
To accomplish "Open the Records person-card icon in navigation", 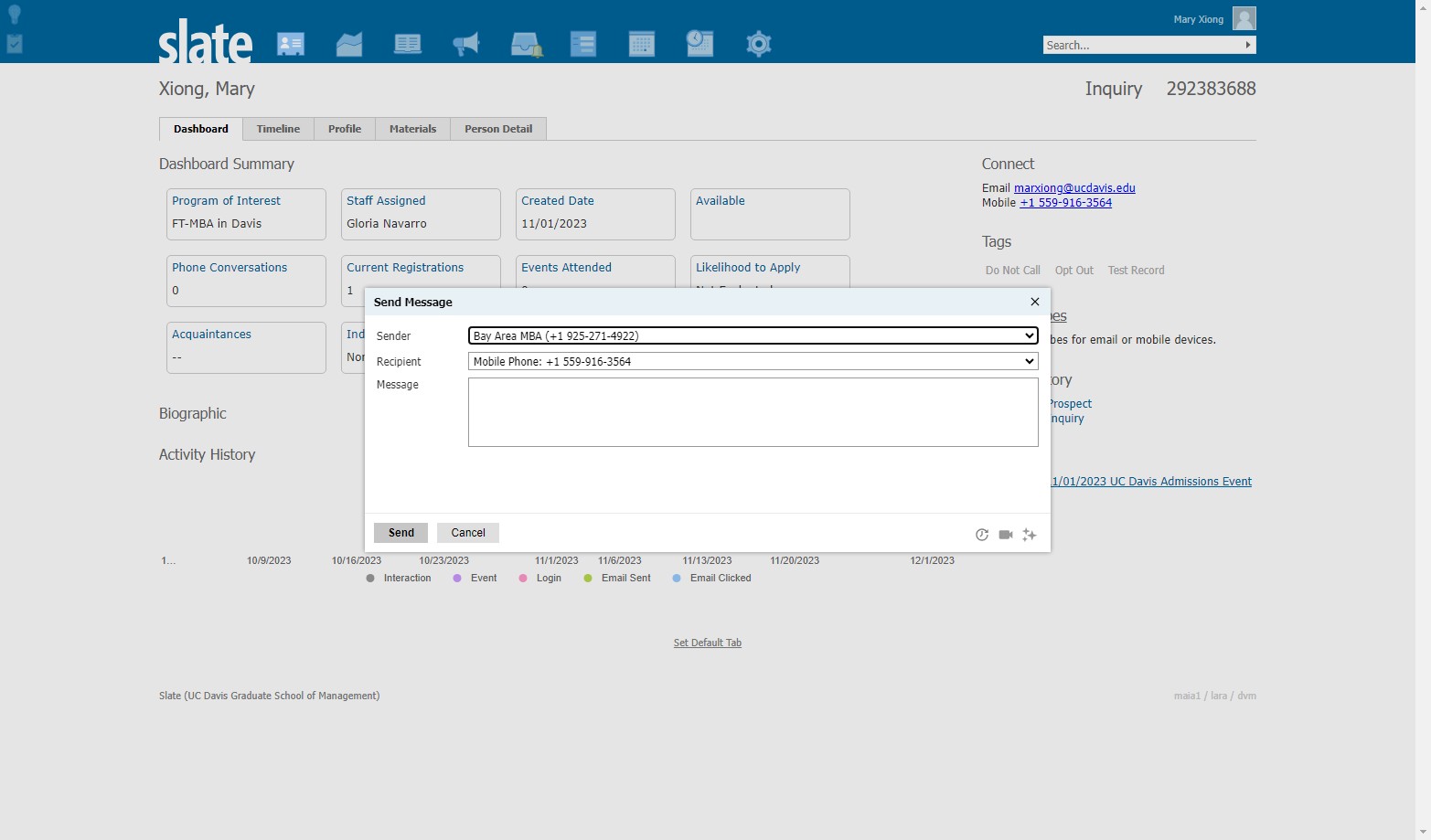I will tap(291, 44).
